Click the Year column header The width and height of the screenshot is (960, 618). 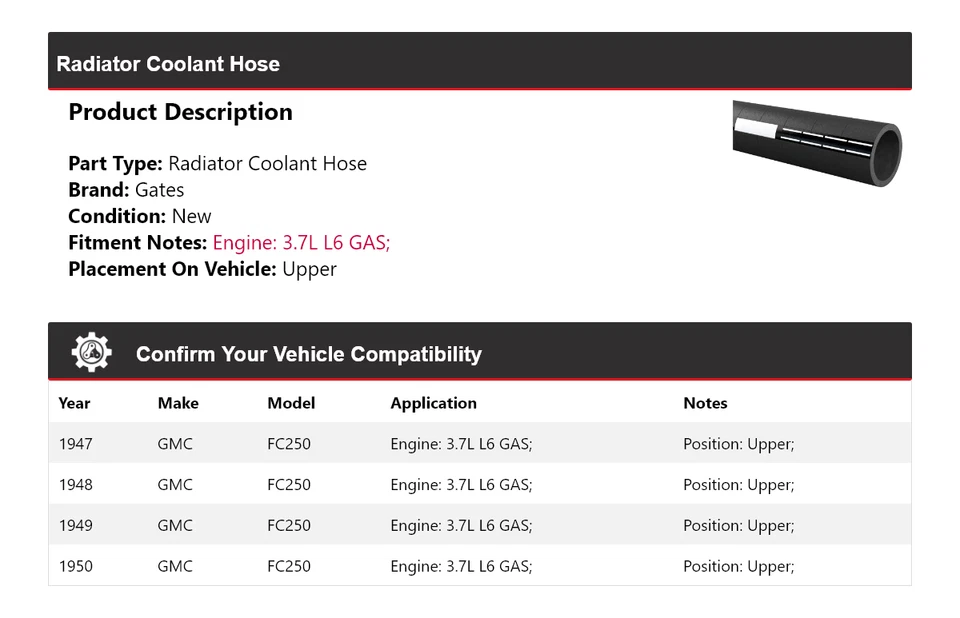tap(74, 403)
